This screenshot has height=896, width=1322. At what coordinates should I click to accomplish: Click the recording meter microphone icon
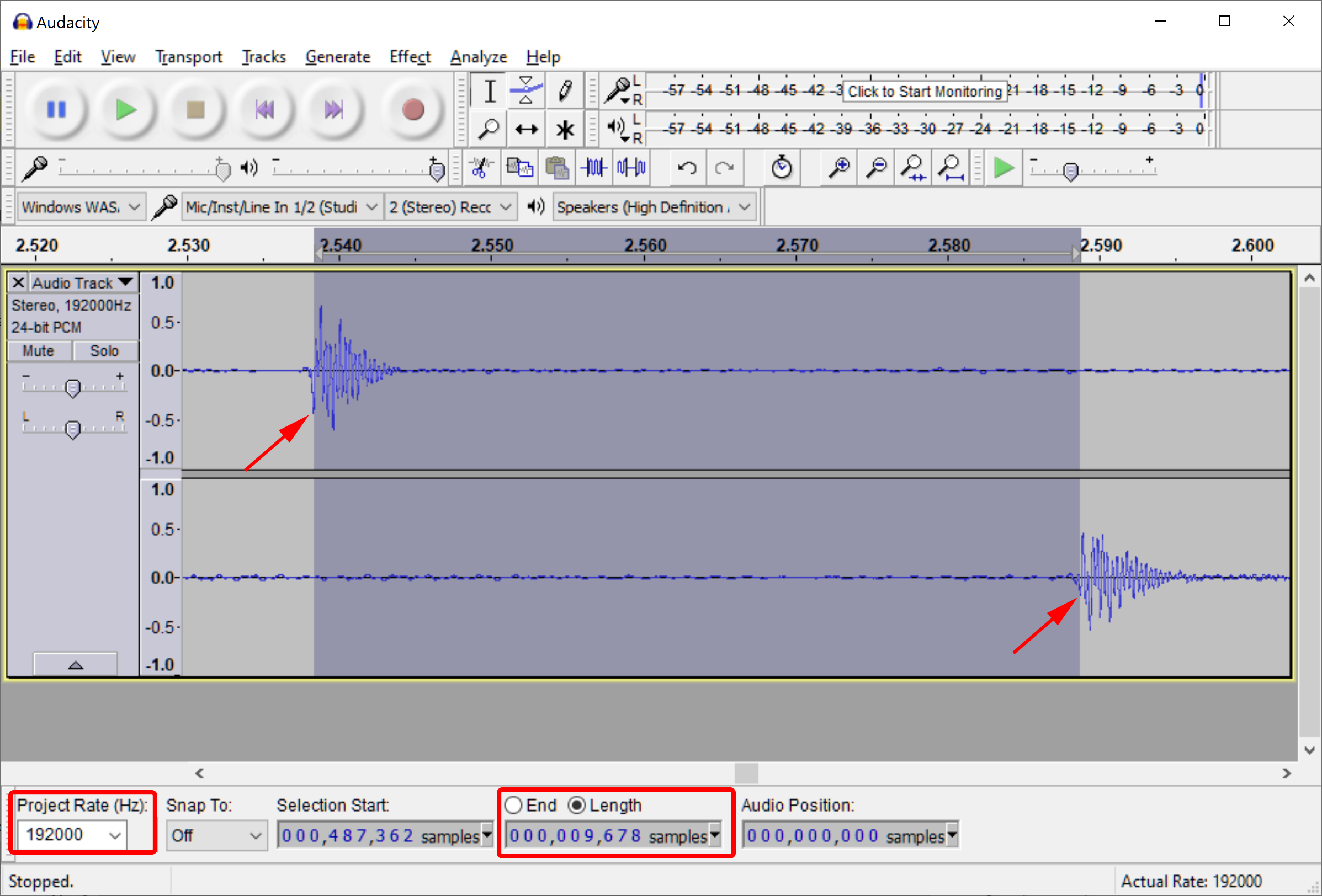618,91
